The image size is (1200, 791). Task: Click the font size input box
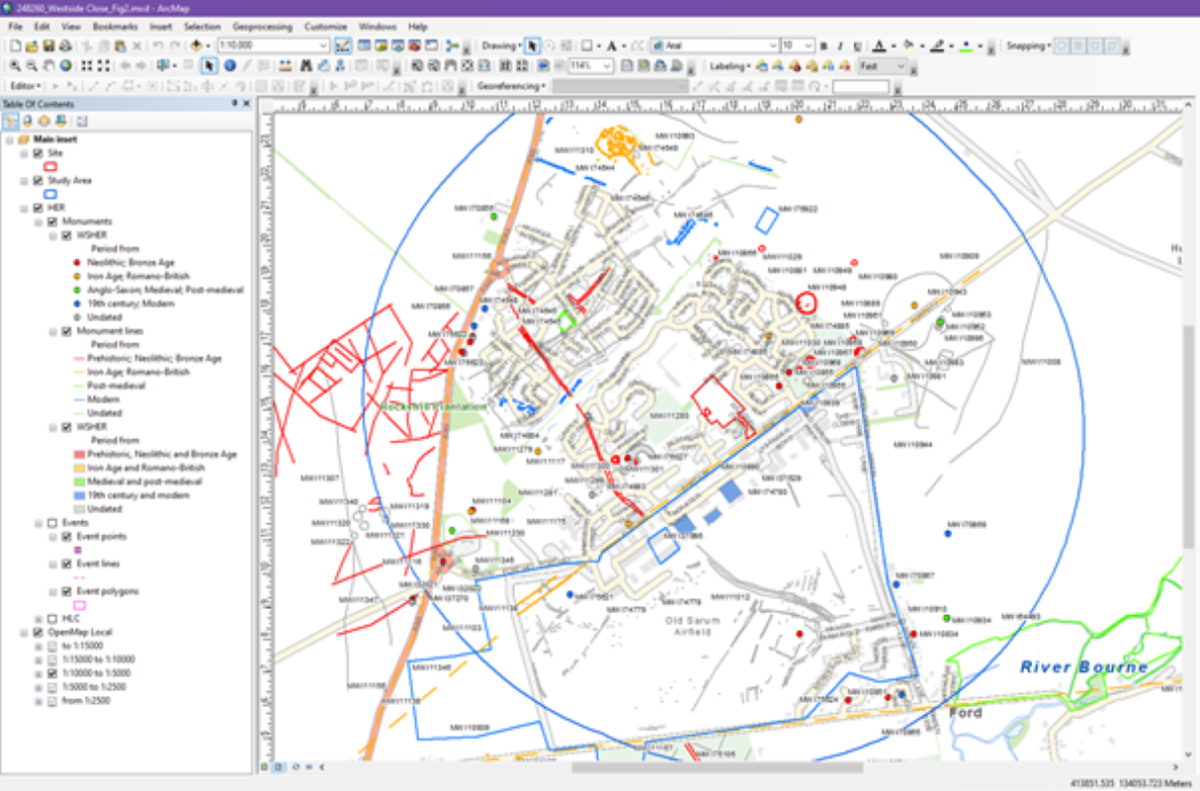pyautogui.click(x=793, y=46)
